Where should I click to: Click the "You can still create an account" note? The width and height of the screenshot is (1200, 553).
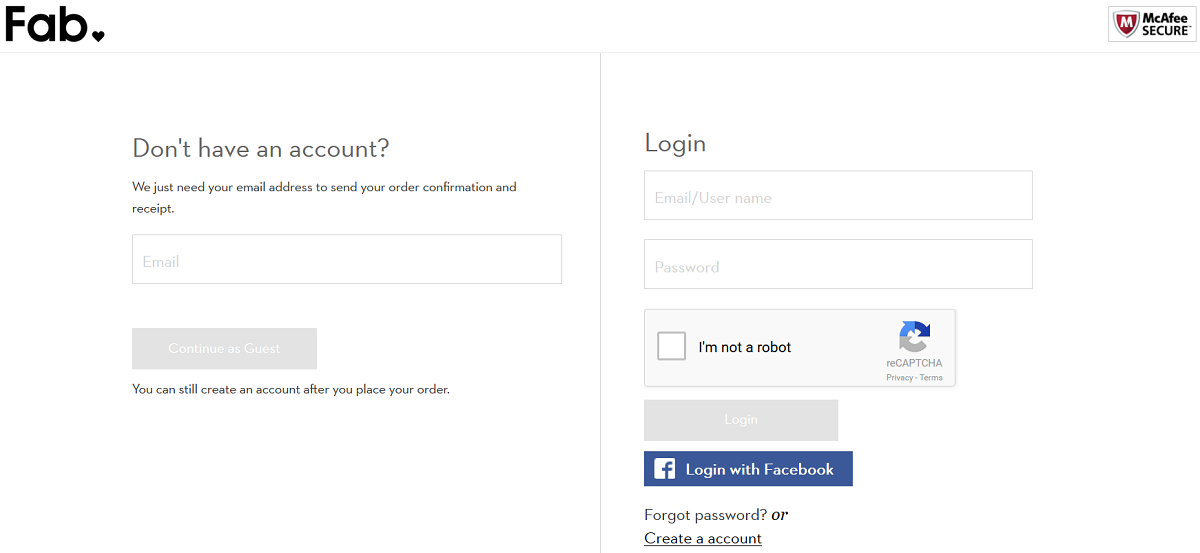coord(290,389)
